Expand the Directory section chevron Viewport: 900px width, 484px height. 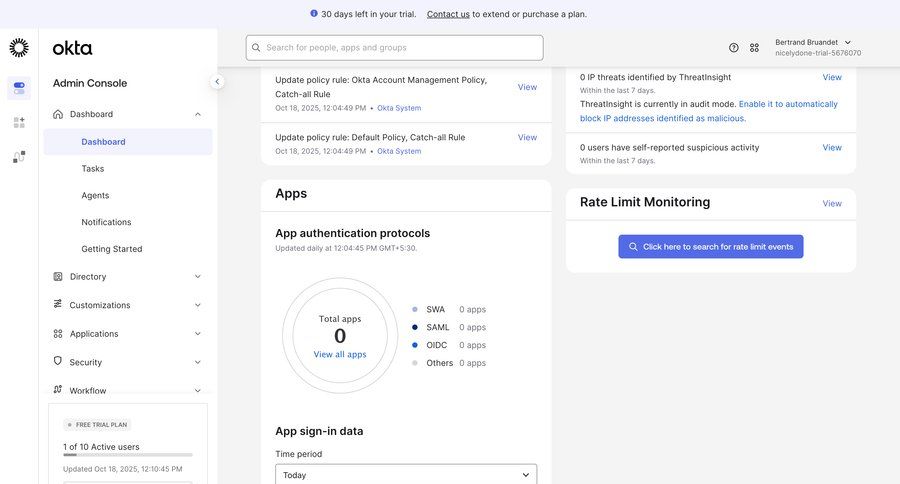click(197, 276)
